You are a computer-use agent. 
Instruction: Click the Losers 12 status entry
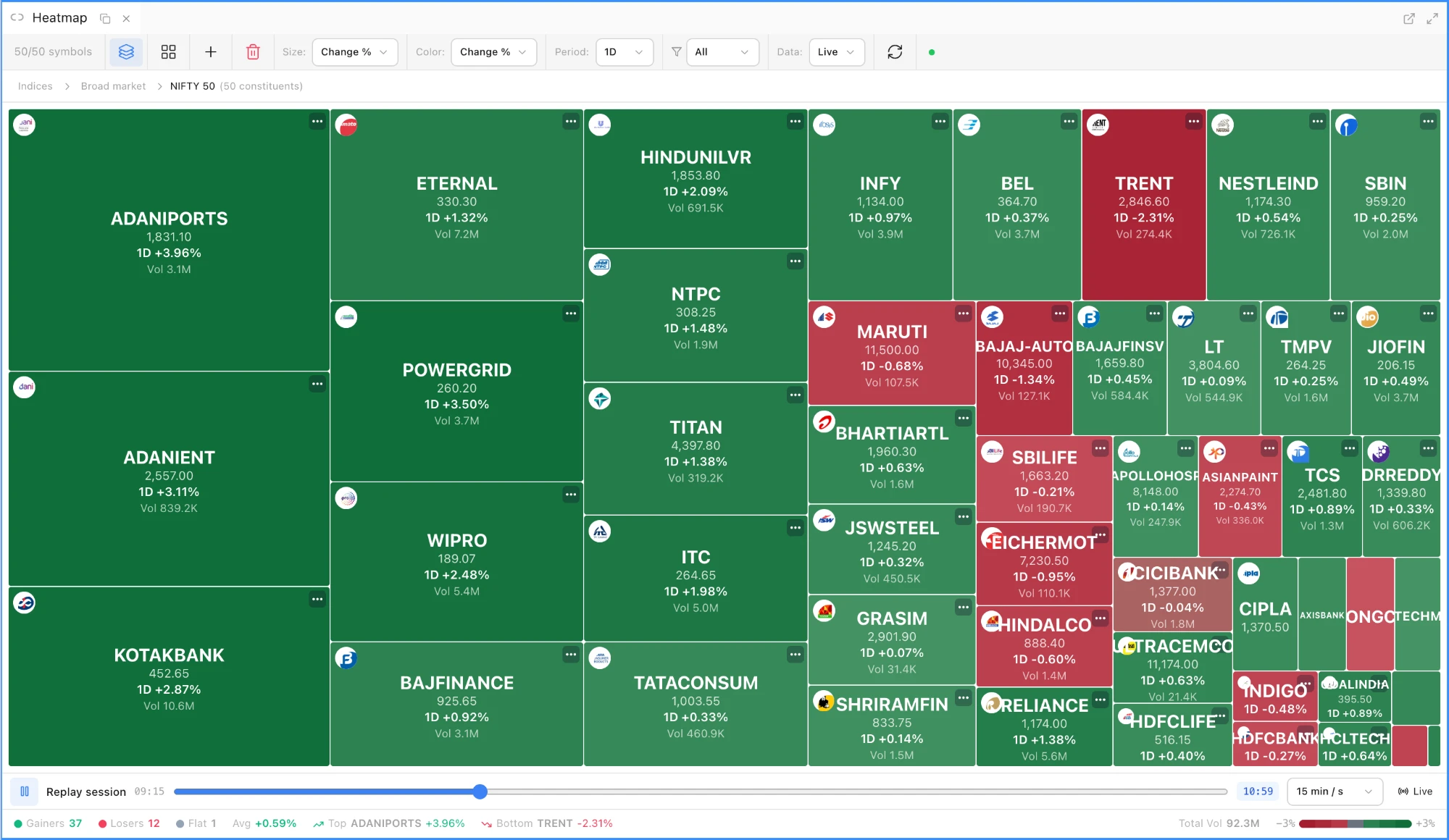coord(129,823)
